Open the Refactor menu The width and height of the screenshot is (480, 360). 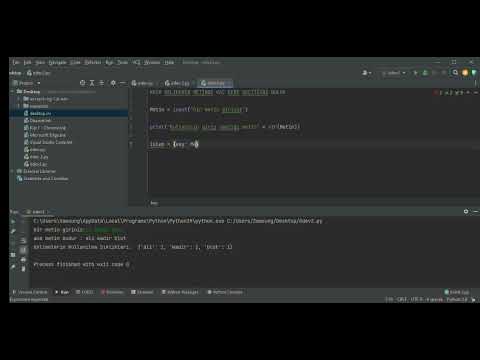[x=93, y=62]
